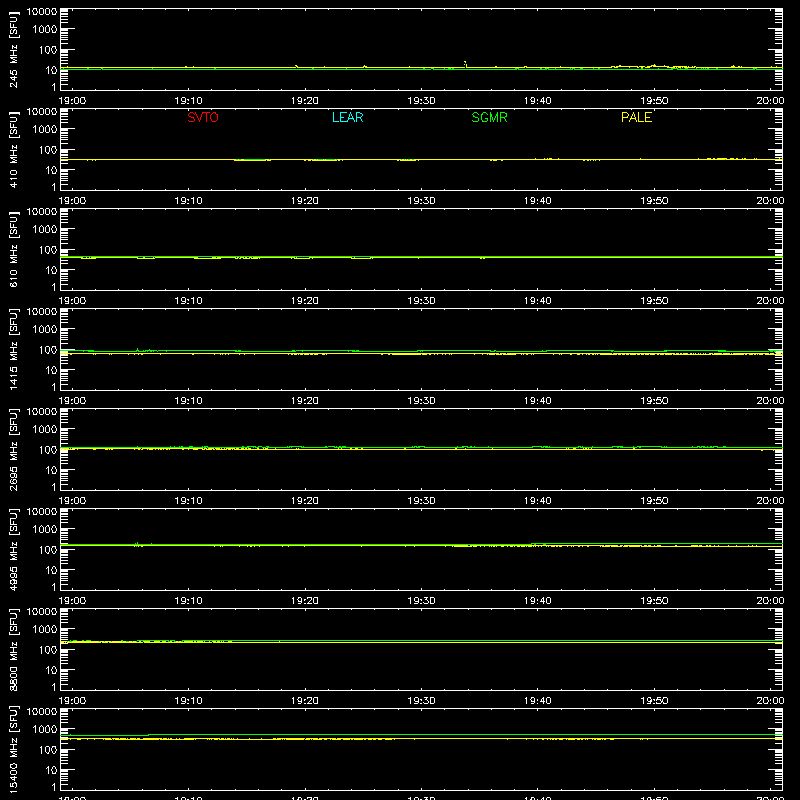800x800 pixels.
Task: Click 19:30 tick label under 610 MHz plot
Action: coord(421,301)
